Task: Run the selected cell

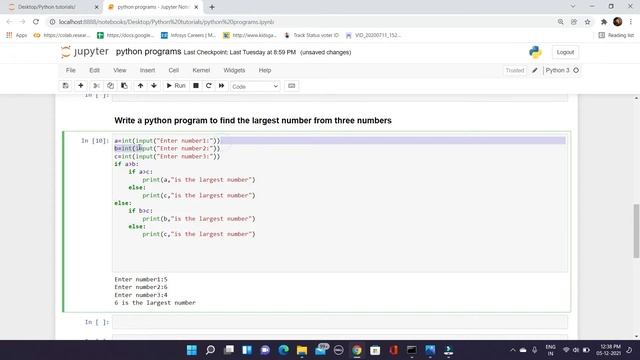Action: pos(176,86)
